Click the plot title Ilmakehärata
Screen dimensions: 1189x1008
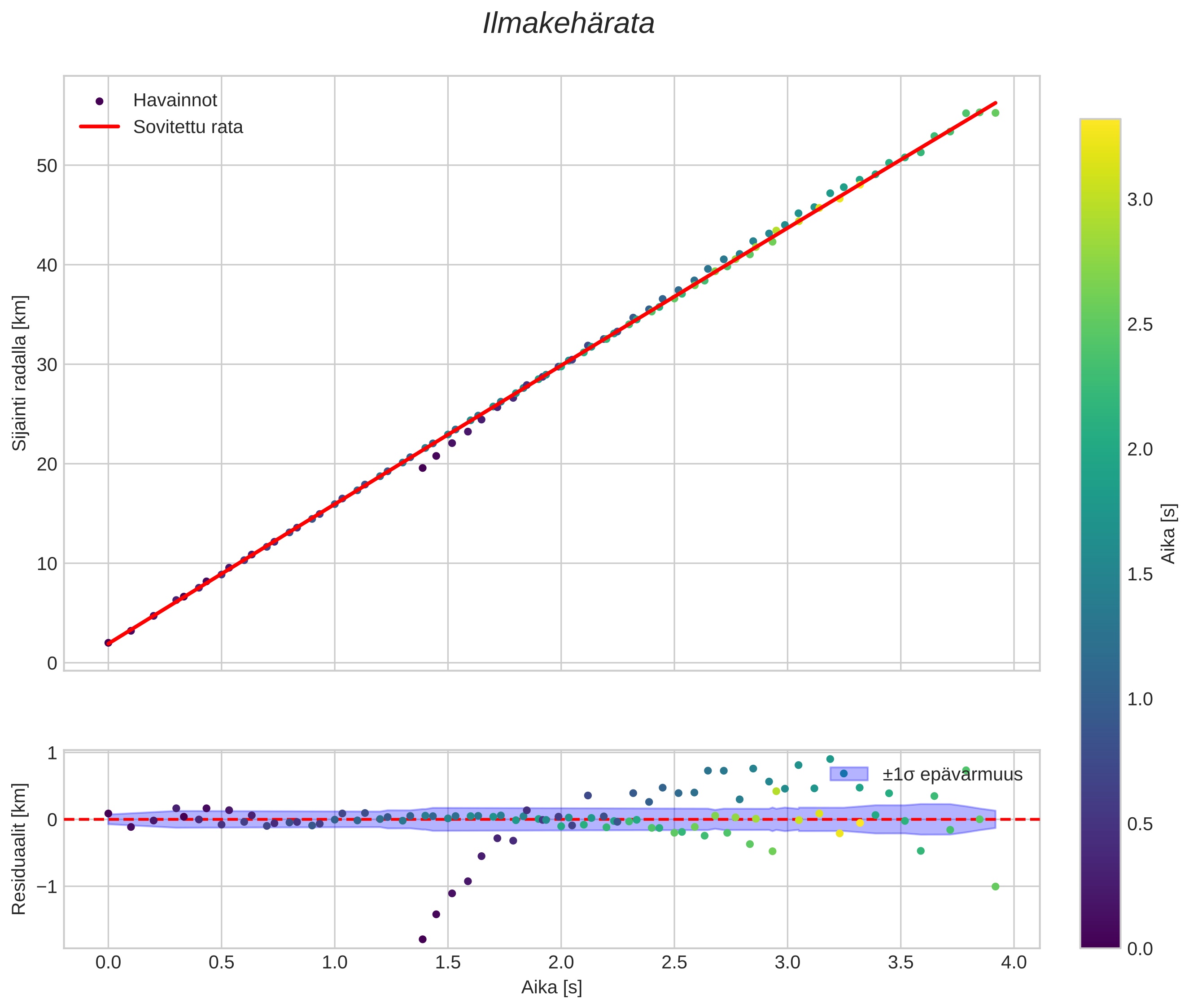tap(568, 24)
